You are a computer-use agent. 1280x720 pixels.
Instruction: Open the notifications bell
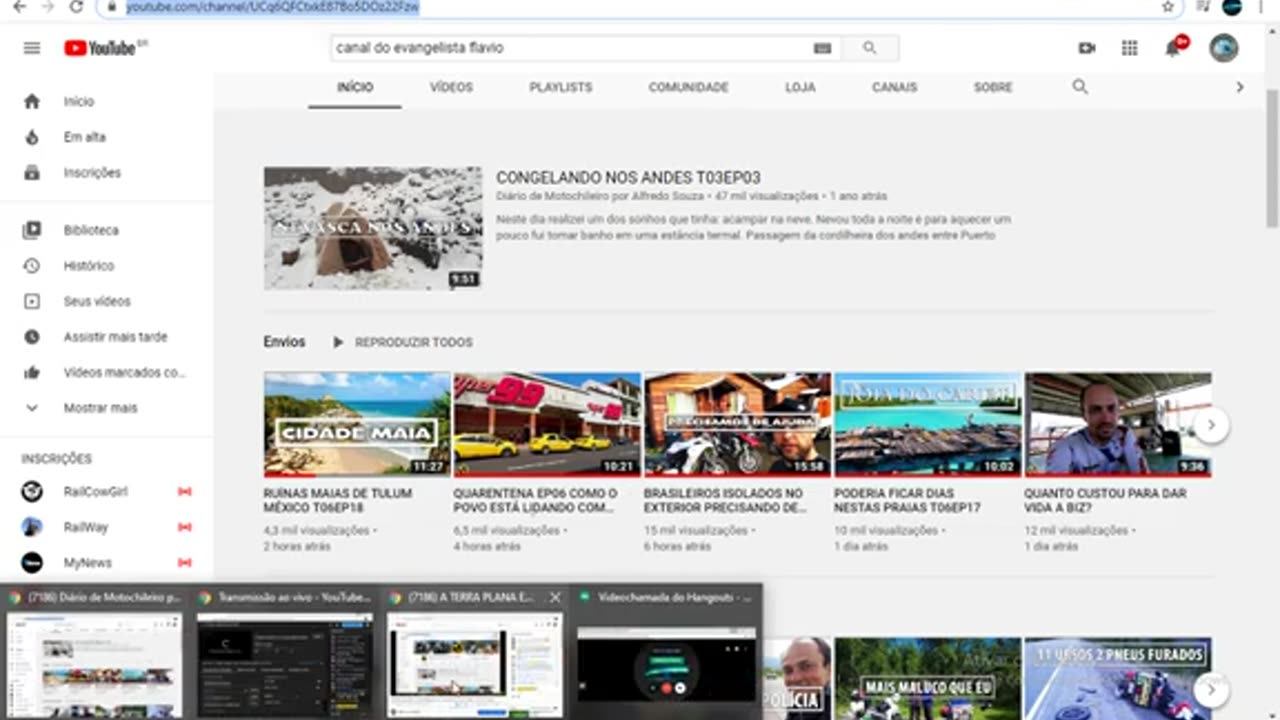click(1174, 47)
